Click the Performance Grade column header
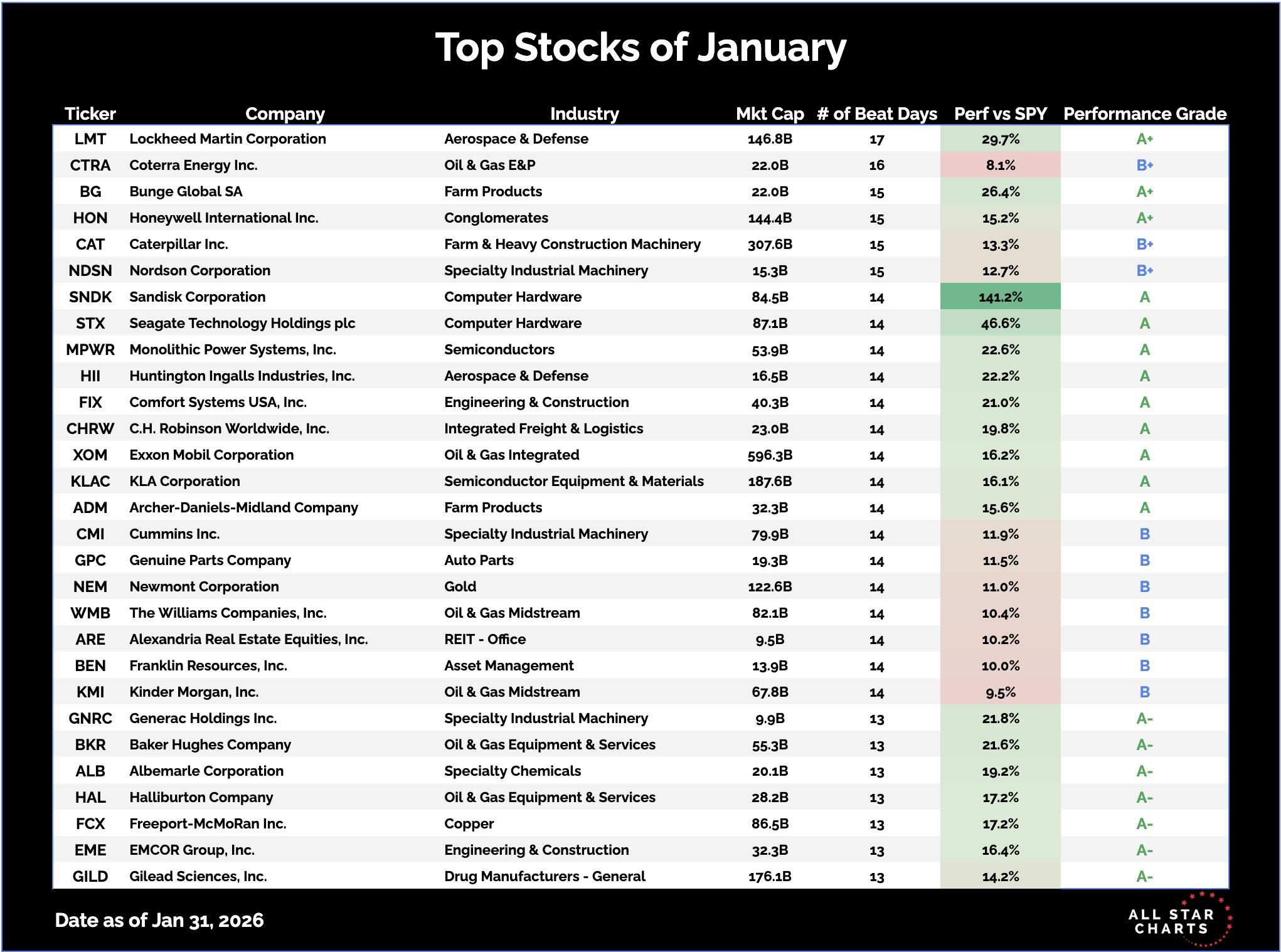 coord(1145,114)
